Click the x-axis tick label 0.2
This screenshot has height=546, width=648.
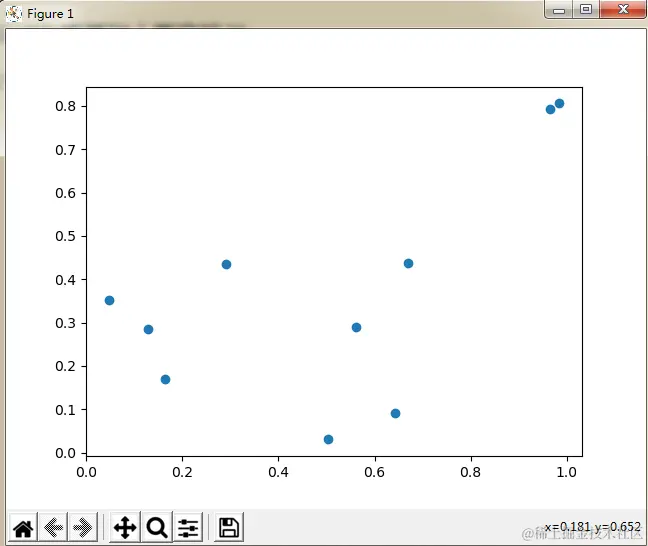click(x=182, y=472)
